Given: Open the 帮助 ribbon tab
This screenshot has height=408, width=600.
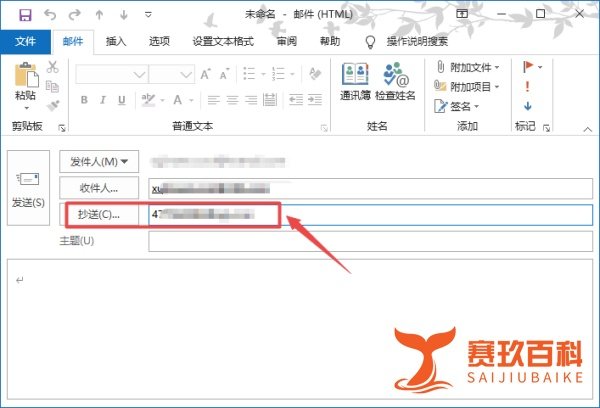Looking at the screenshot, I should (x=330, y=41).
